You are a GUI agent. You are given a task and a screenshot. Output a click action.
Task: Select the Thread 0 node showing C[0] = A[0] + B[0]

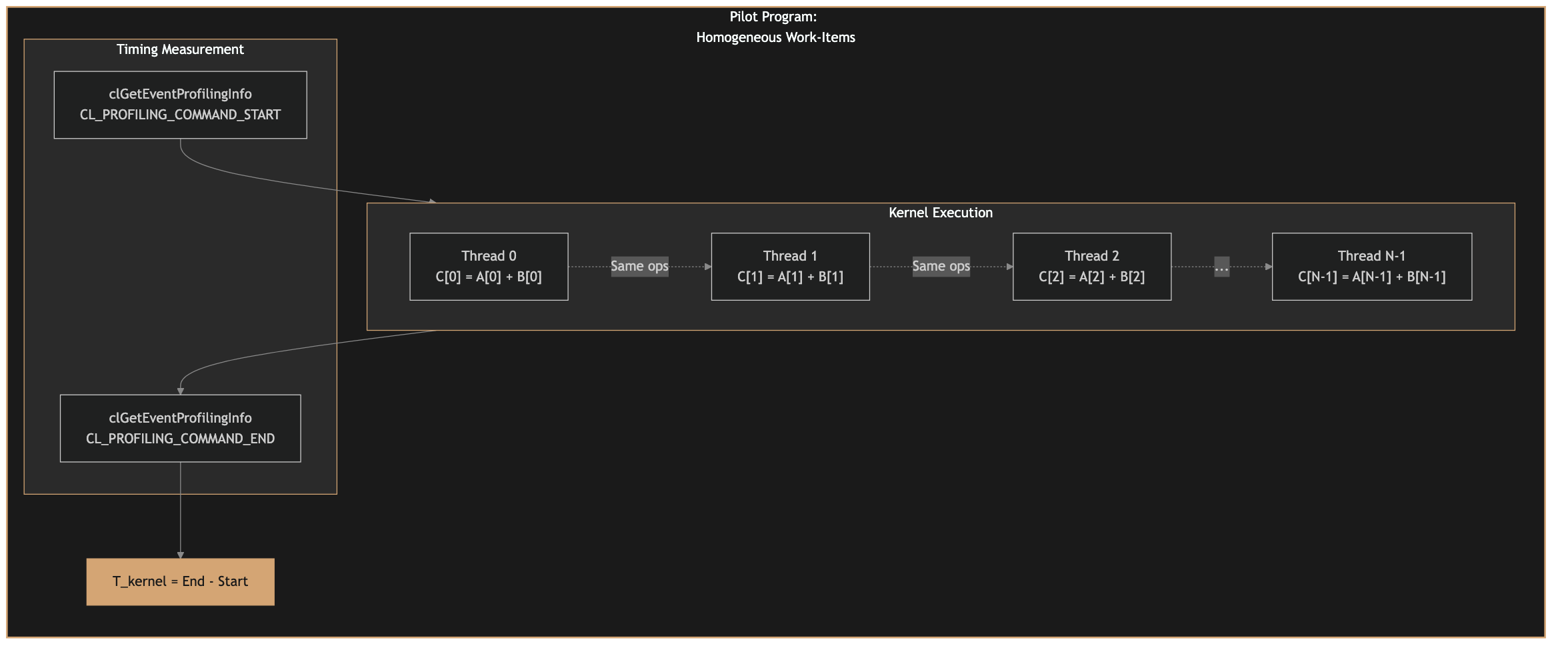point(489,266)
